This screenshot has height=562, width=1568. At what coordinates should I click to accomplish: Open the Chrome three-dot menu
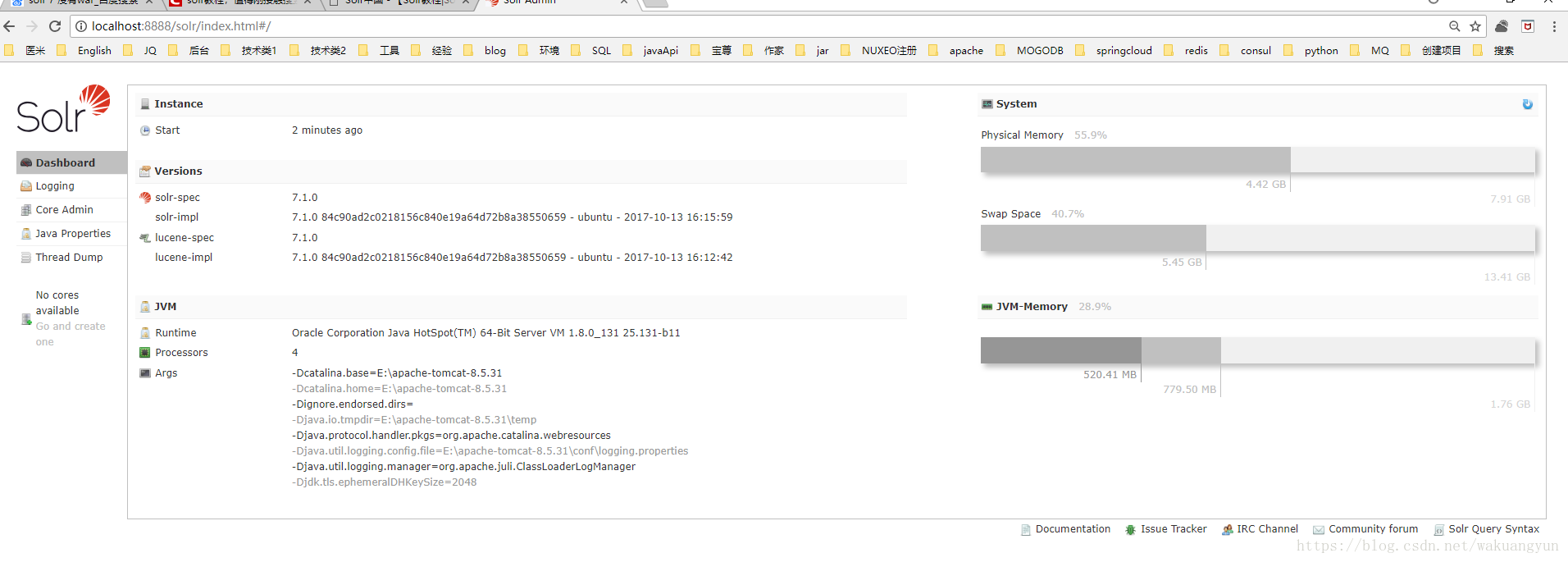[1554, 26]
